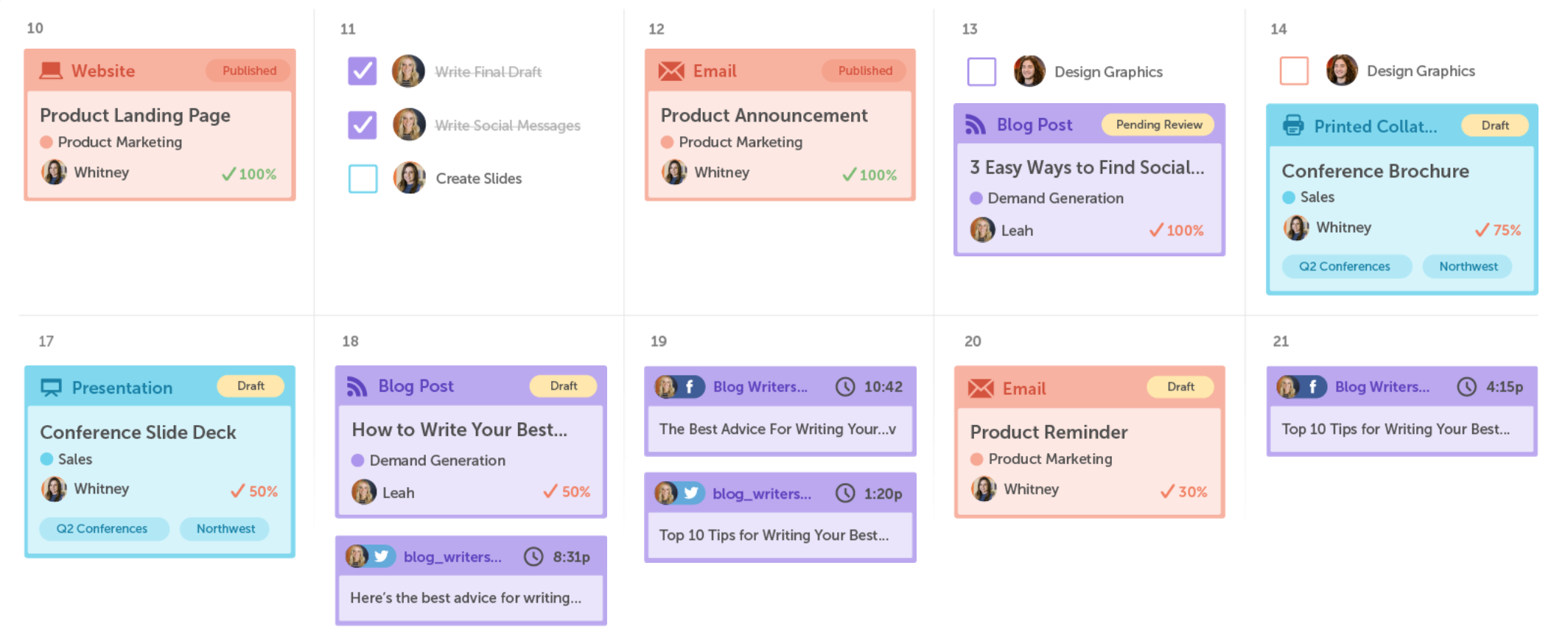Check Design Graphics task on day 13
The width and height of the screenshot is (1568, 638).
coord(981,71)
